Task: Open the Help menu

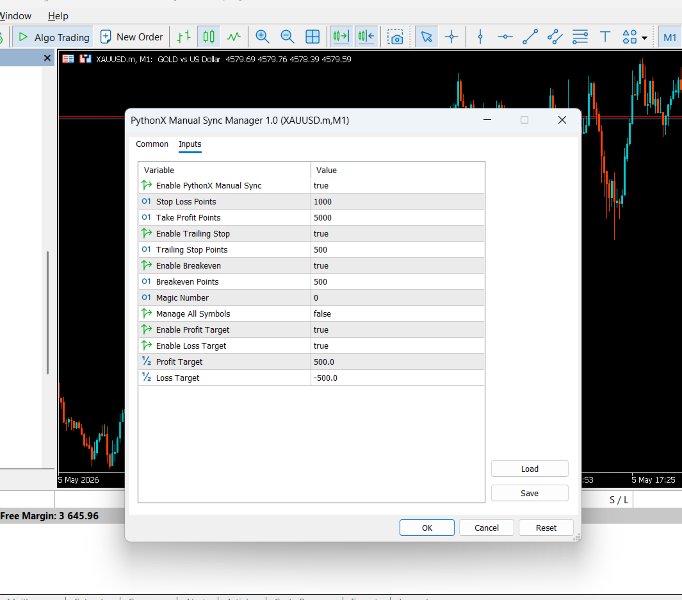Action: point(58,16)
